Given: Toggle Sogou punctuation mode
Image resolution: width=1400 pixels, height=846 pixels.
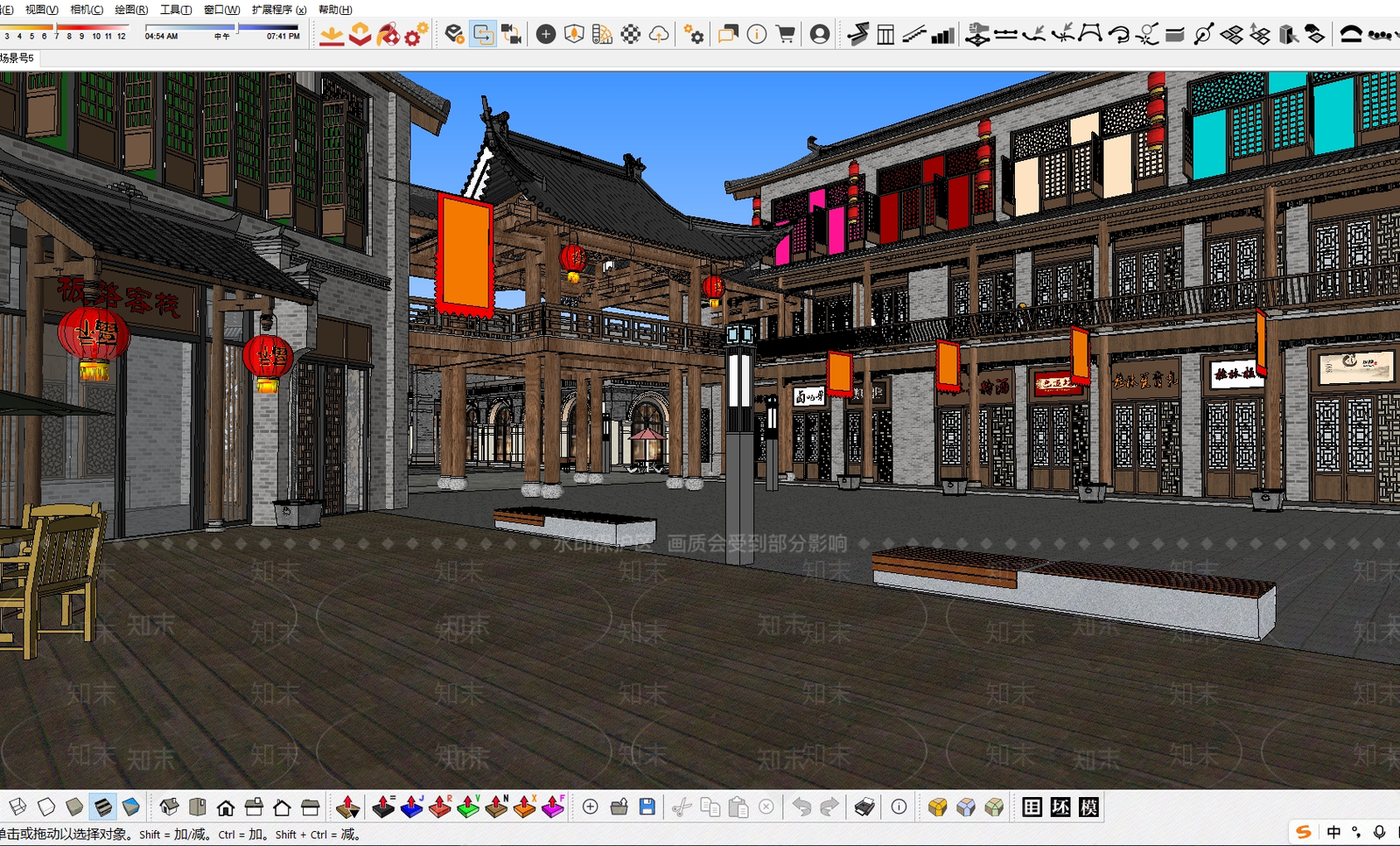Looking at the screenshot, I should click(x=1356, y=832).
